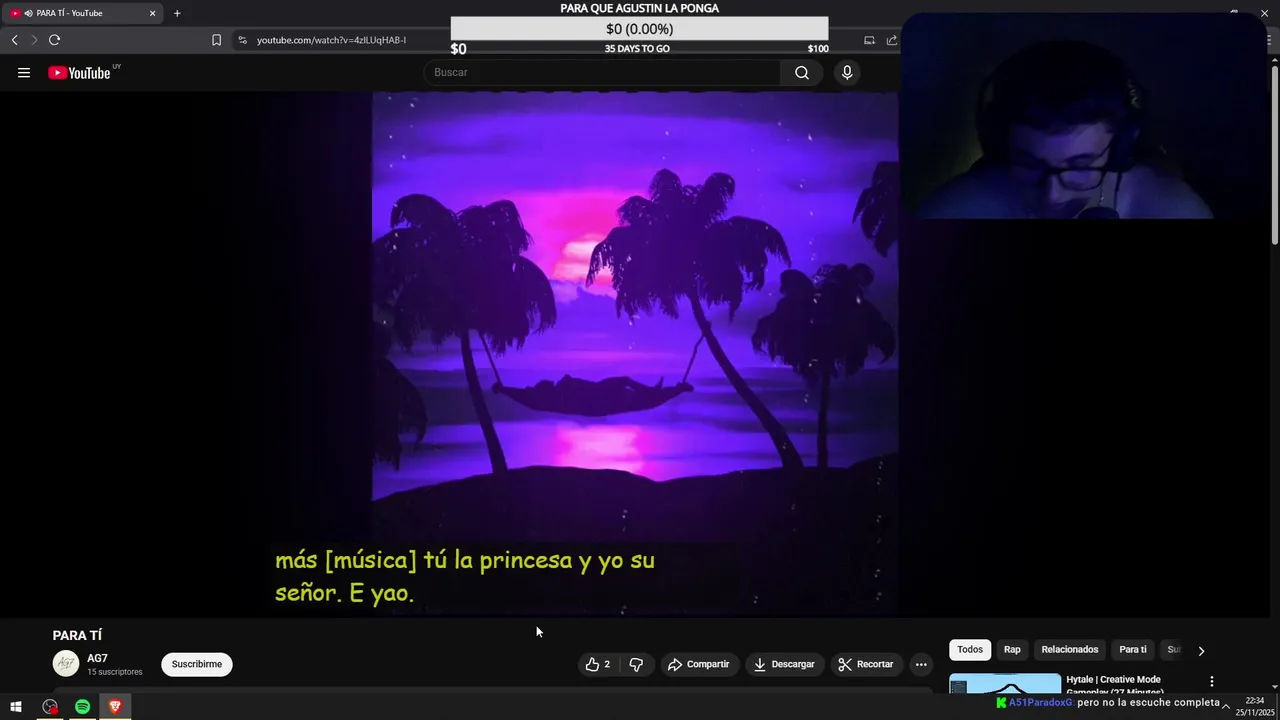
Task: Bookmark this page with the bookmark icon
Action: pyautogui.click(x=216, y=40)
